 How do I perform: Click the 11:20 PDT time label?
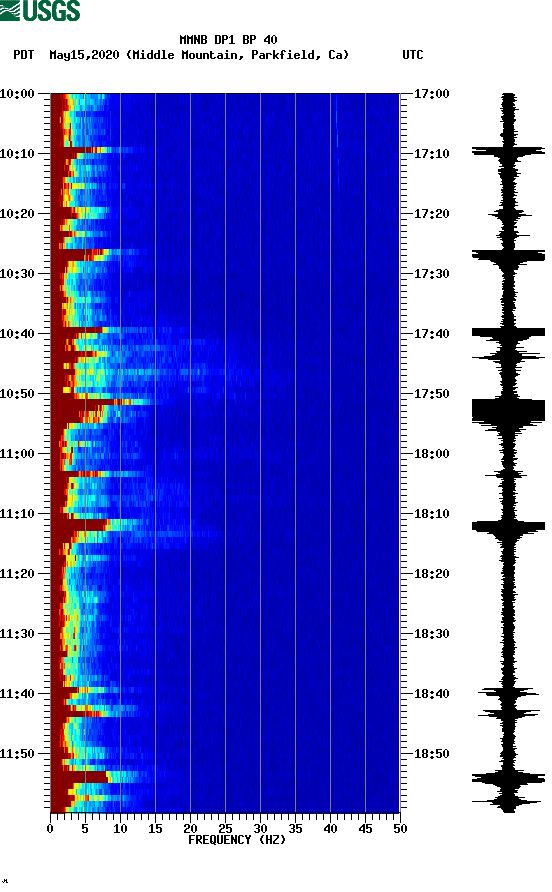pos(18,574)
